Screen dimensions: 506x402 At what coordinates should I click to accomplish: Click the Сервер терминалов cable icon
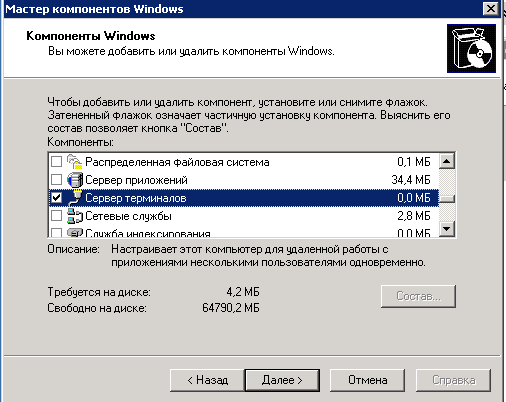pos(75,198)
